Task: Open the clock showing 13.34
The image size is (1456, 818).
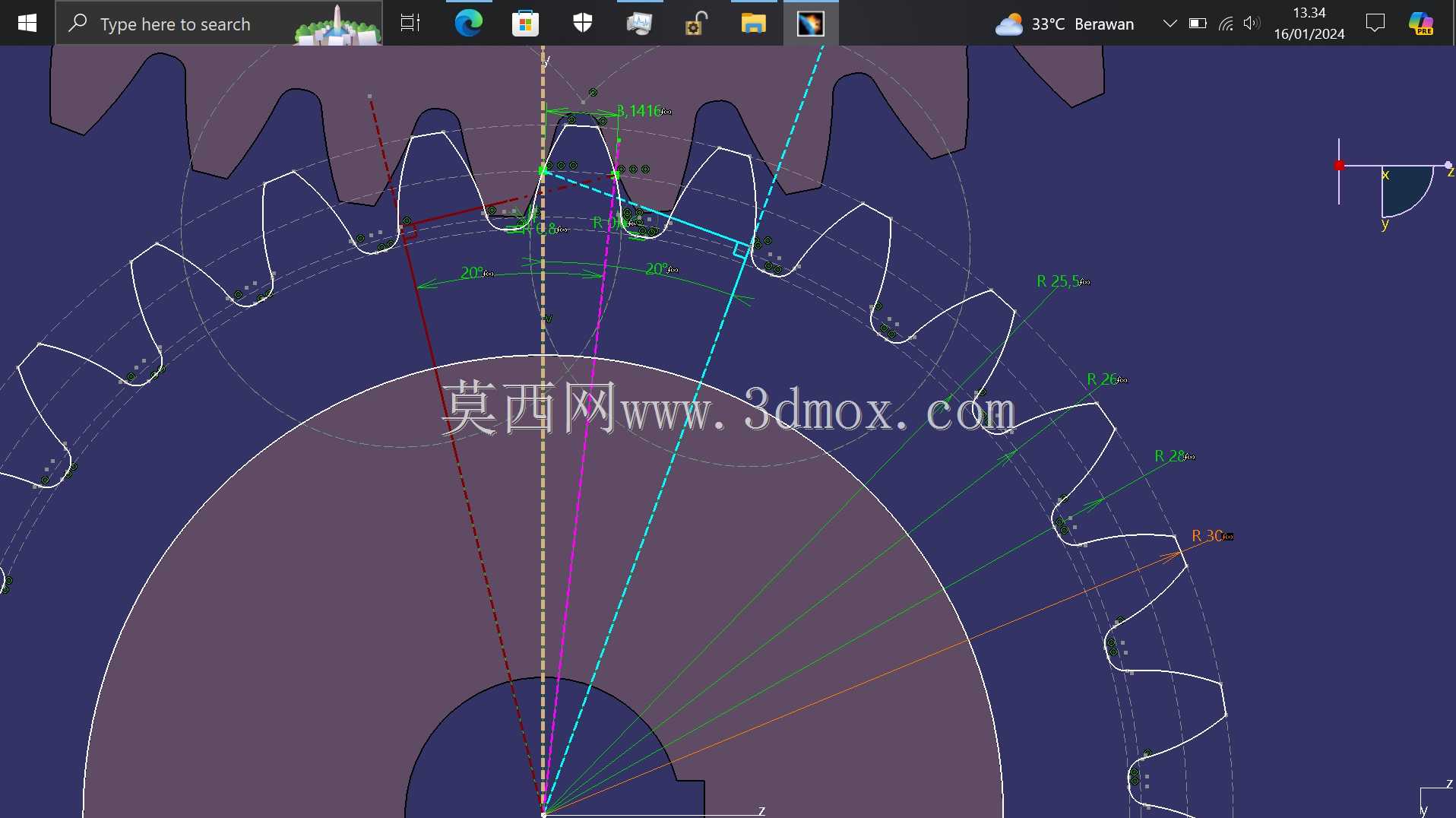Action: 1309,24
